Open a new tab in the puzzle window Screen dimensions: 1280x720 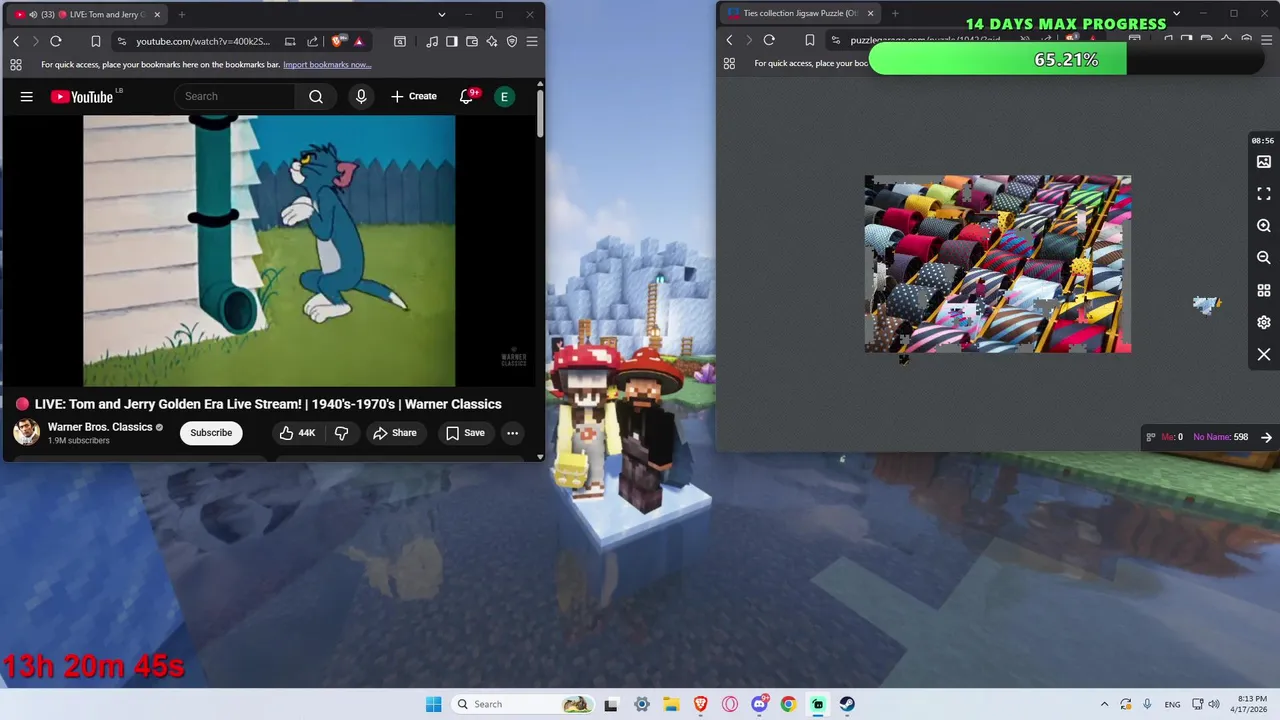(895, 14)
